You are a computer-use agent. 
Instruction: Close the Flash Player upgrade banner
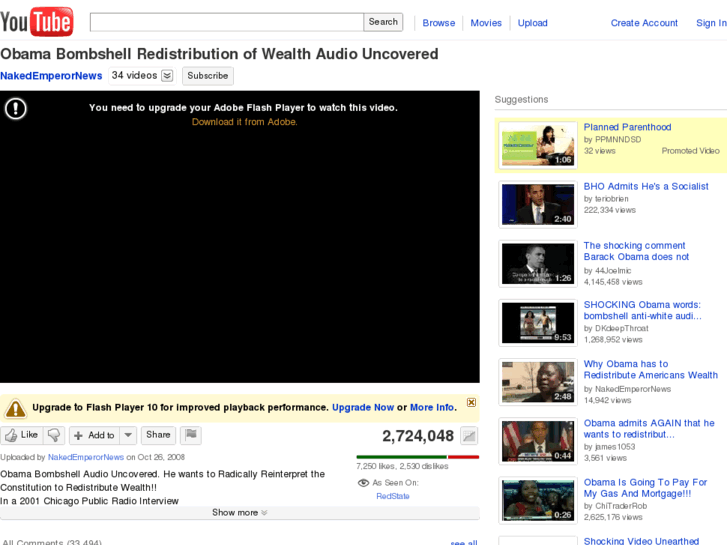[x=471, y=402]
